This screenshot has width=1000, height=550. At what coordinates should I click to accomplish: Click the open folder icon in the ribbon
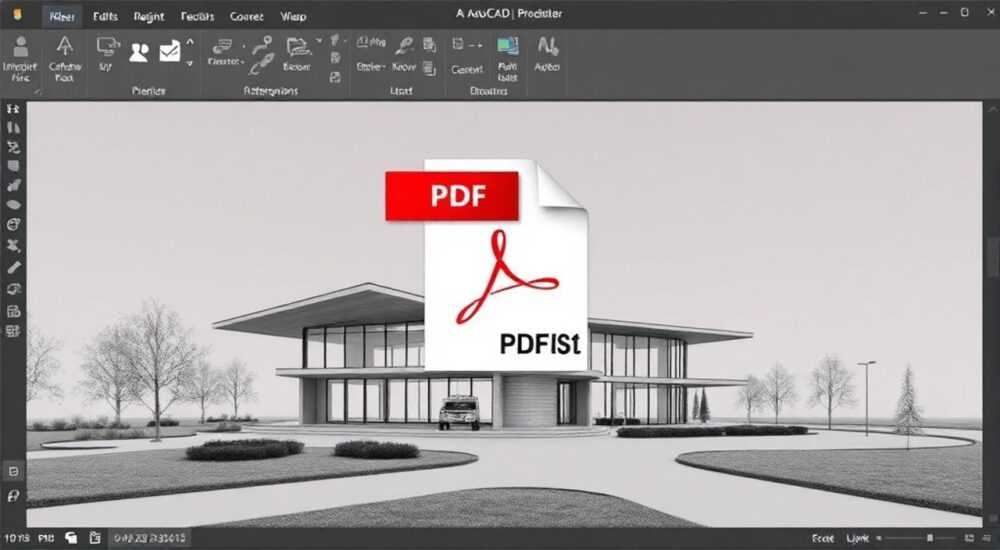[x=297, y=47]
